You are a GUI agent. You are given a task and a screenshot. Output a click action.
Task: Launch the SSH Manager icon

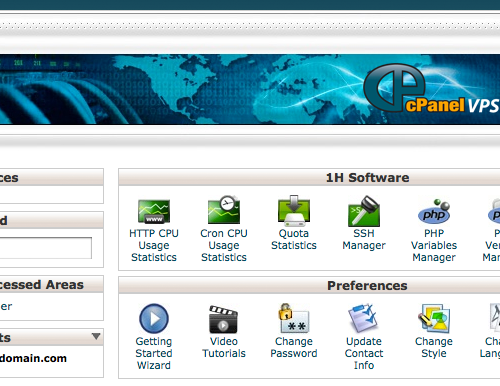(364, 211)
